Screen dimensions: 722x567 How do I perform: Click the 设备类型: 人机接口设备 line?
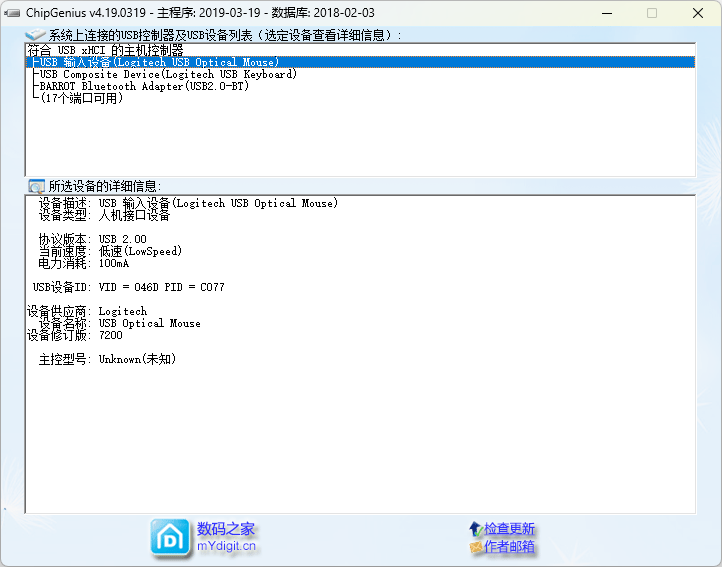[x=104, y=215]
